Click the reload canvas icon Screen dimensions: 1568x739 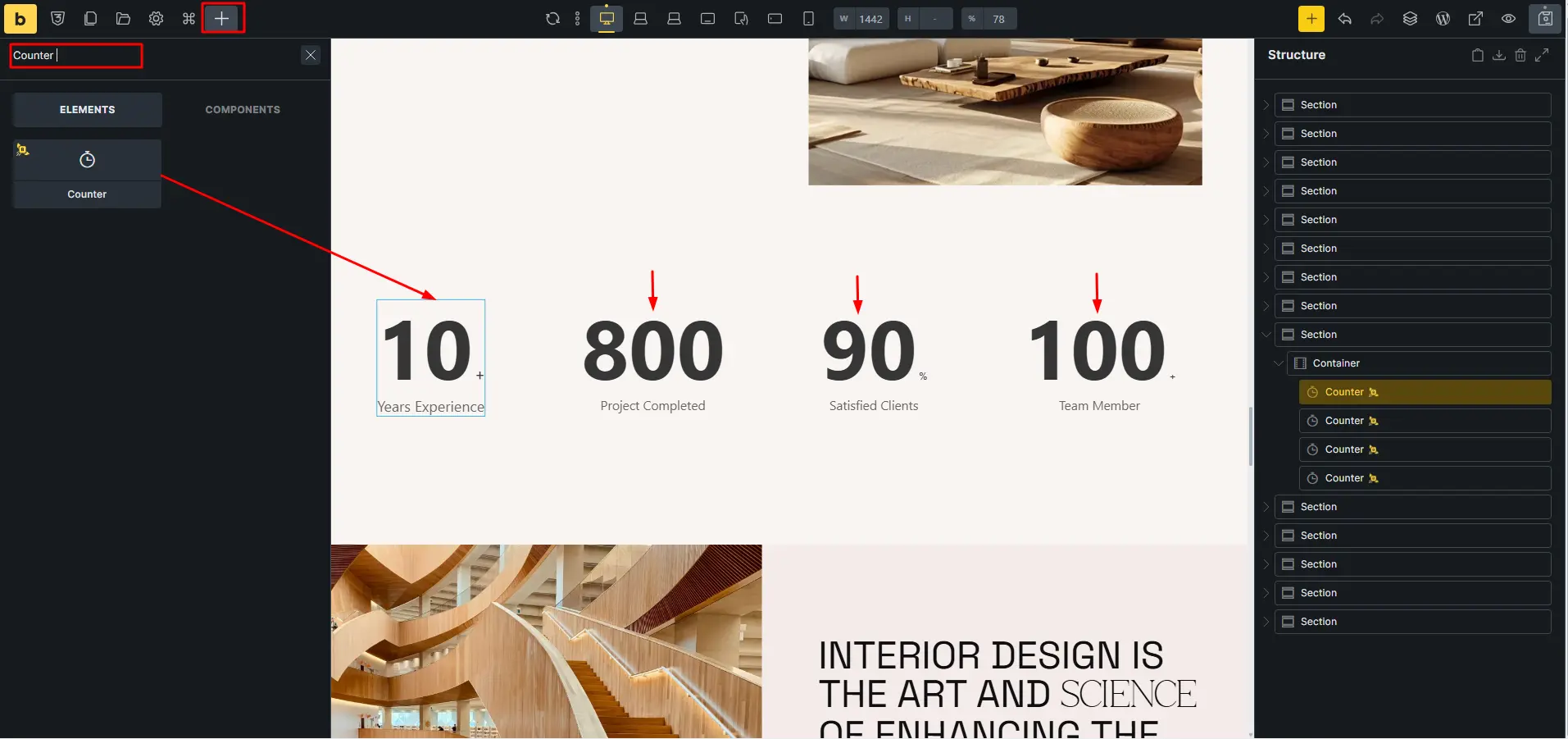click(x=553, y=18)
